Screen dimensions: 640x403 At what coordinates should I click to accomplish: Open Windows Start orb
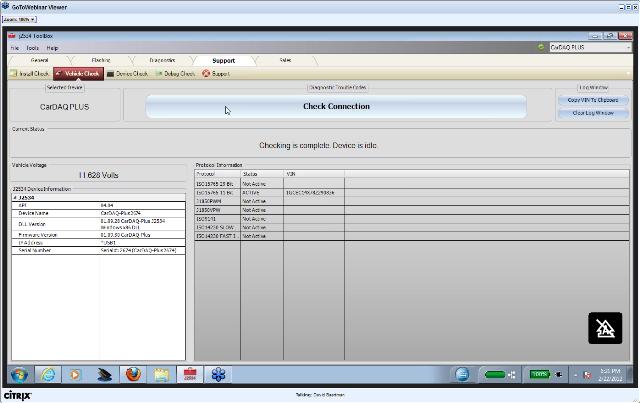coord(19,374)
